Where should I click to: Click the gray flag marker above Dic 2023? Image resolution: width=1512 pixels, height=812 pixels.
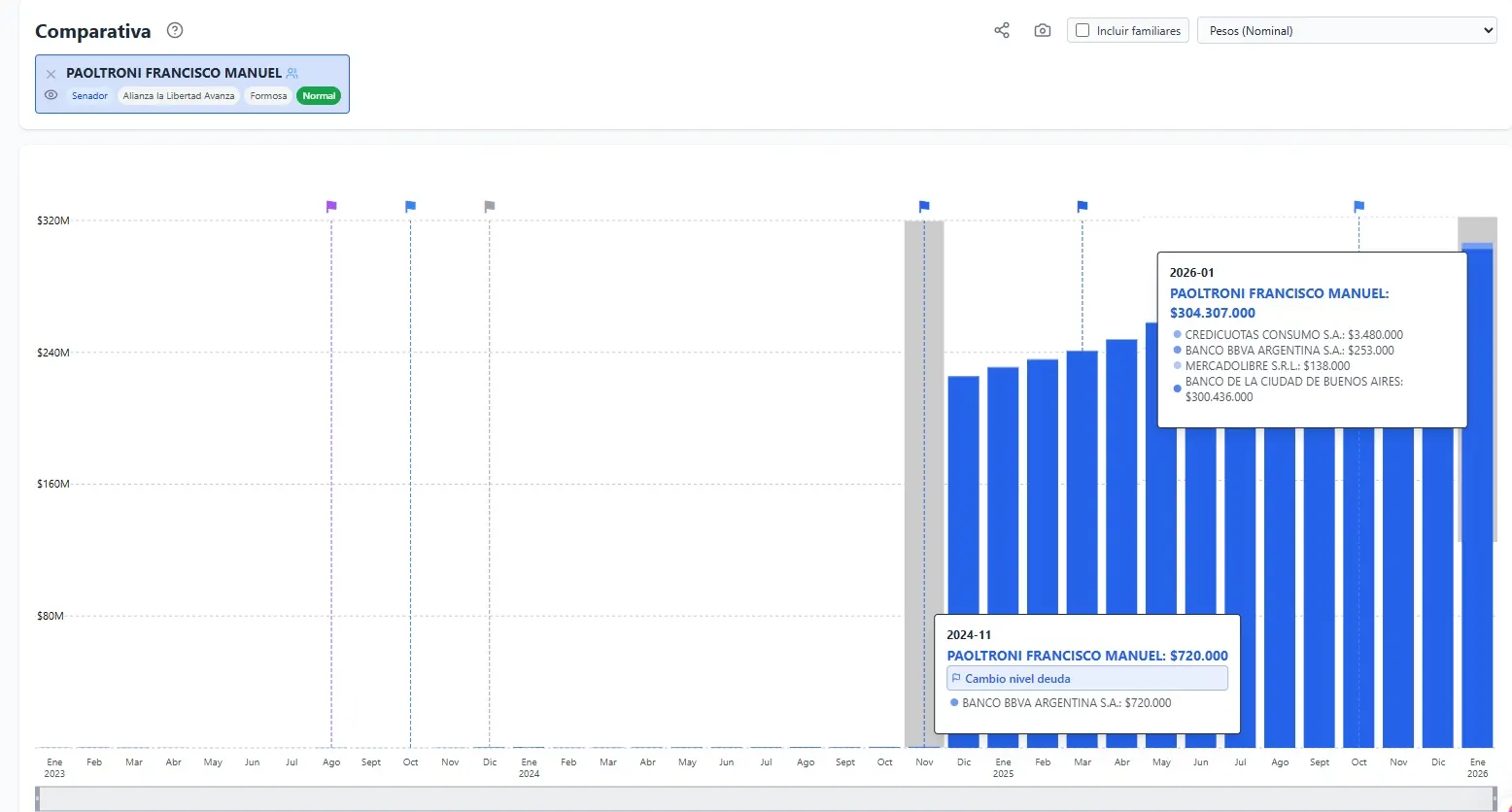tap(490, 206)
